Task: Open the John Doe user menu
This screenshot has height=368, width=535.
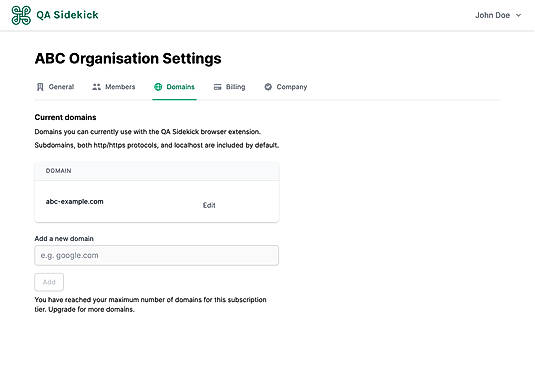Action: tap(498, 15)
